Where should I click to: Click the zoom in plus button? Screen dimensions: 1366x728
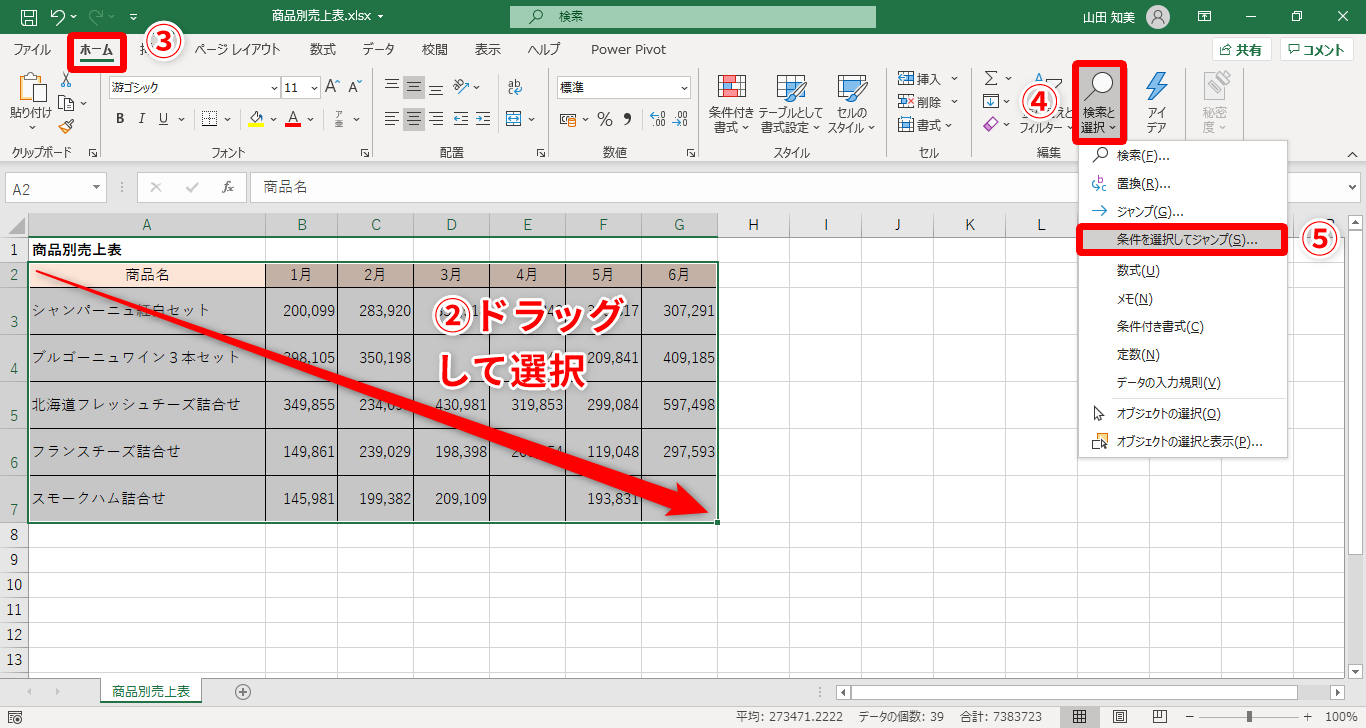tap(1307, 717)
